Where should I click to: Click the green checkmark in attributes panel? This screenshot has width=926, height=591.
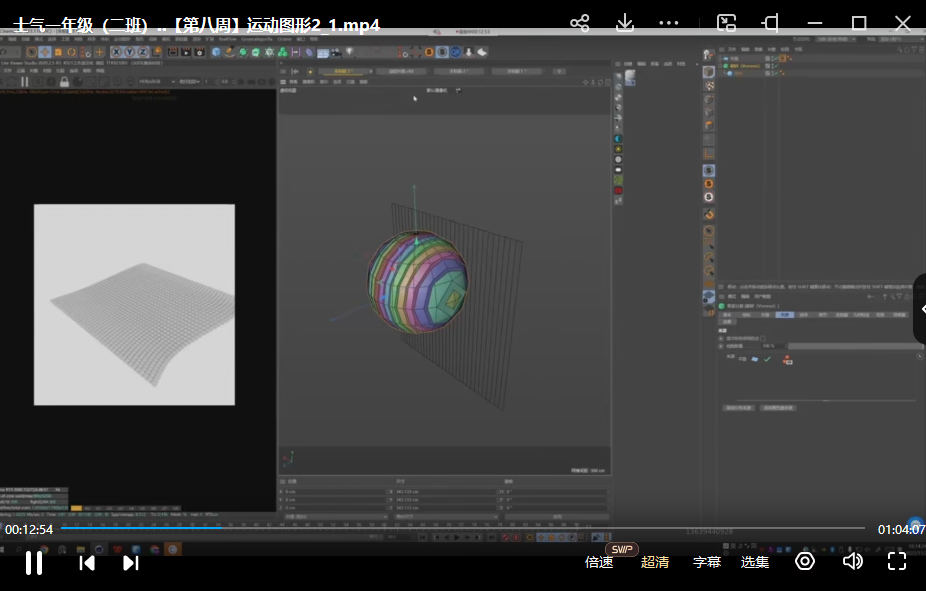click(767, 359)
